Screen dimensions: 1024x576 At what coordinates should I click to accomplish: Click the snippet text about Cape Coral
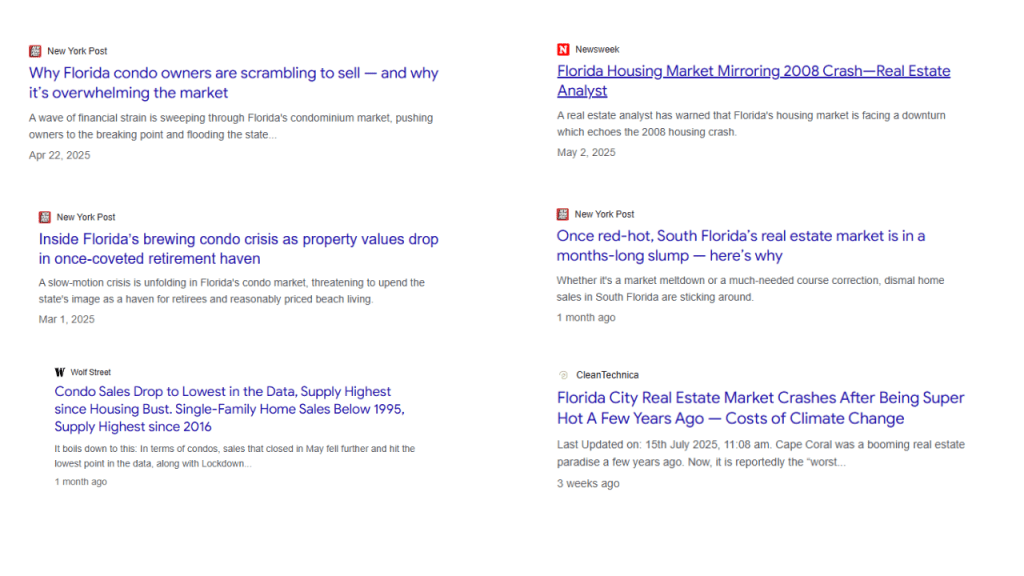pyautogui.click(x=760, y=453)
